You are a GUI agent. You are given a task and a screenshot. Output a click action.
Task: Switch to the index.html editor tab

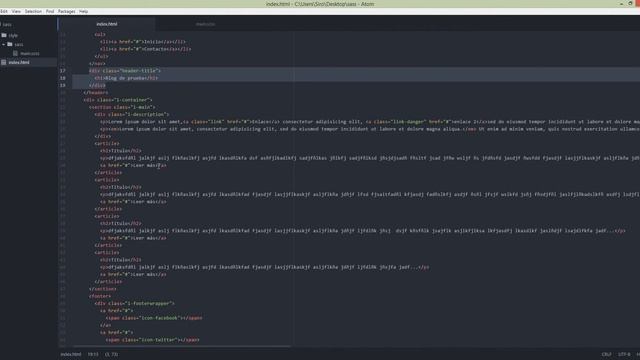(x=107, y=24)
